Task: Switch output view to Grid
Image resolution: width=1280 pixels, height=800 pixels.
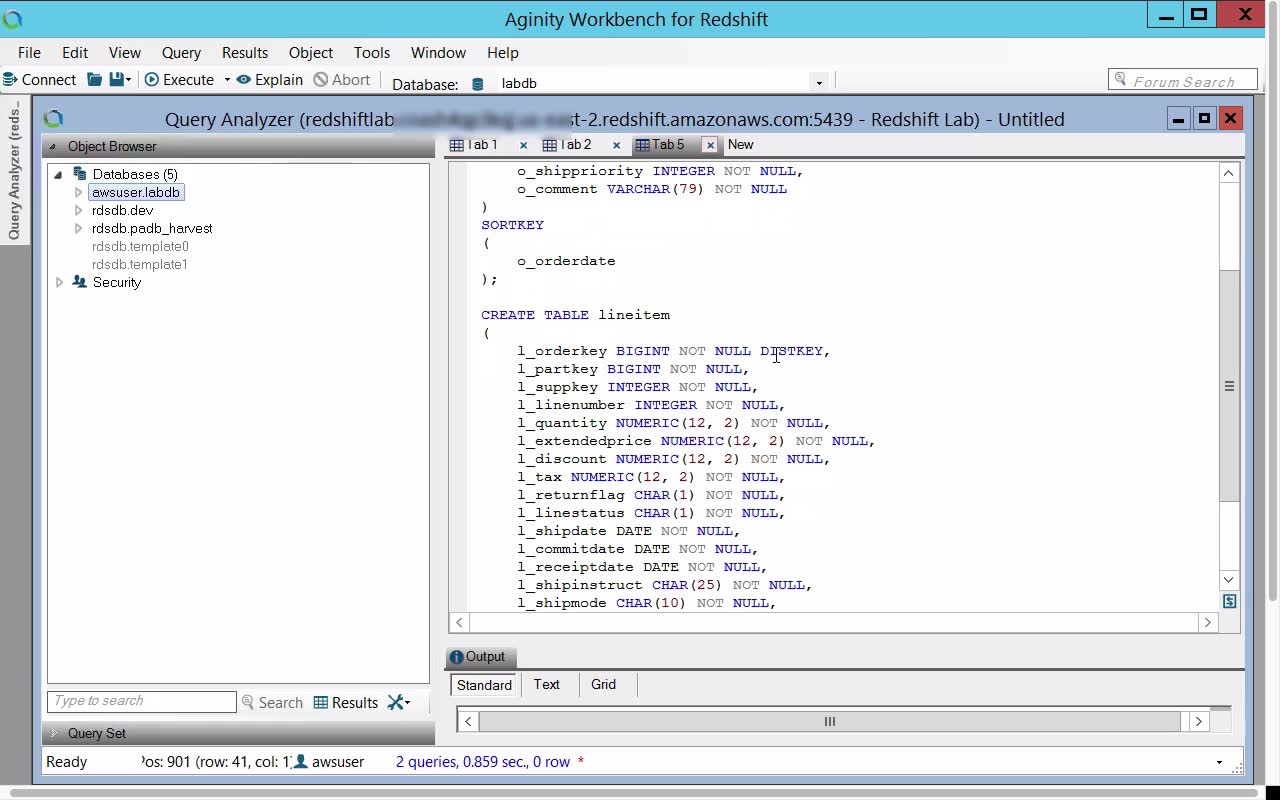Action: coord(604,685)
